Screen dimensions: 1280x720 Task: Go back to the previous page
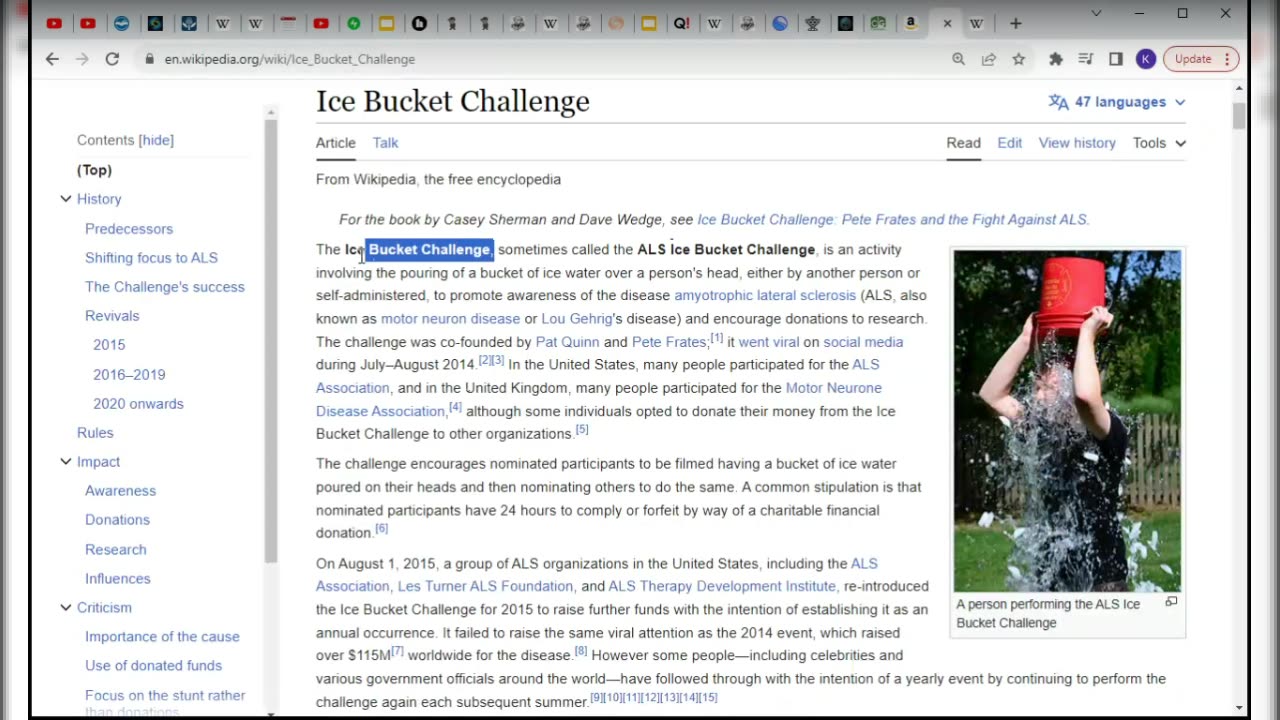click(52, 59)
